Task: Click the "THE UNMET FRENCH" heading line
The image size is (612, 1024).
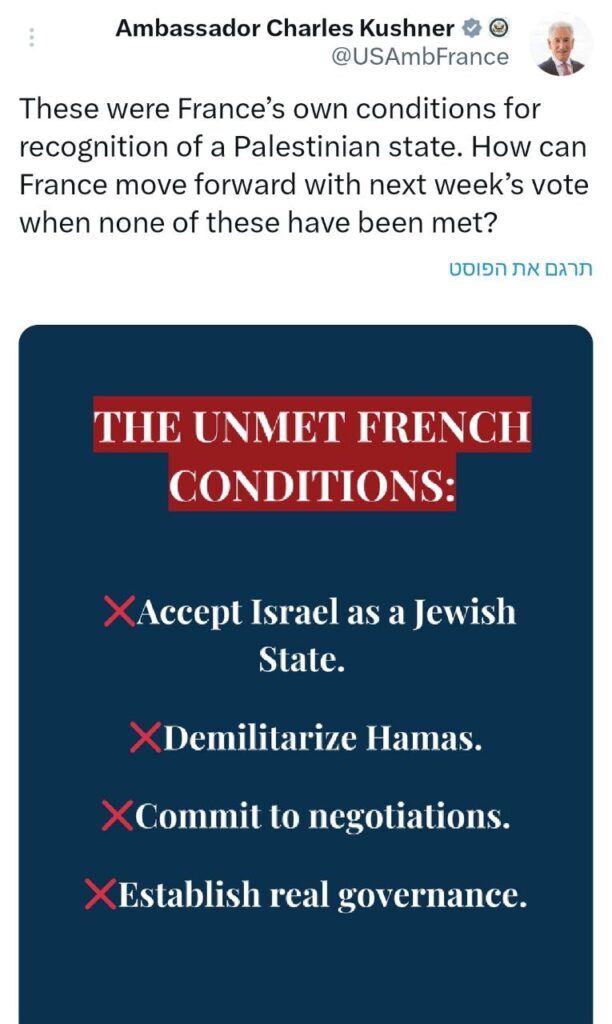Action: (x=312, y=426)
